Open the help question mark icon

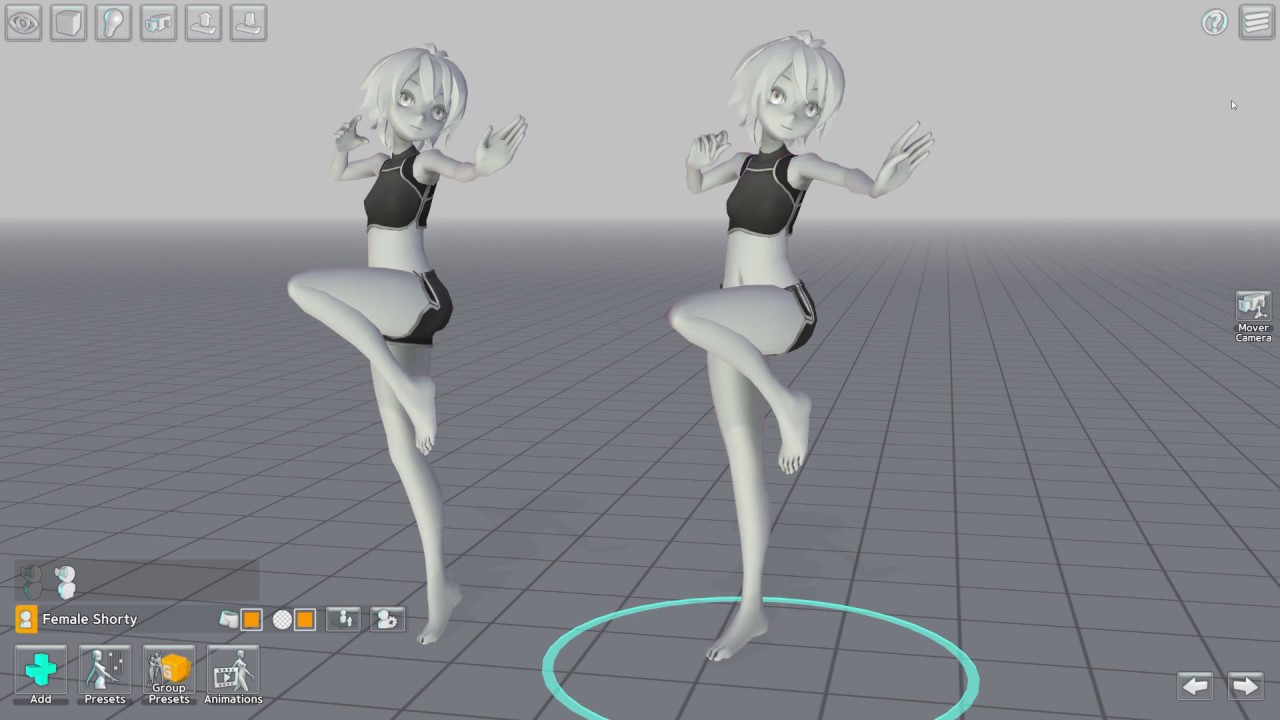coord(1214,22)
